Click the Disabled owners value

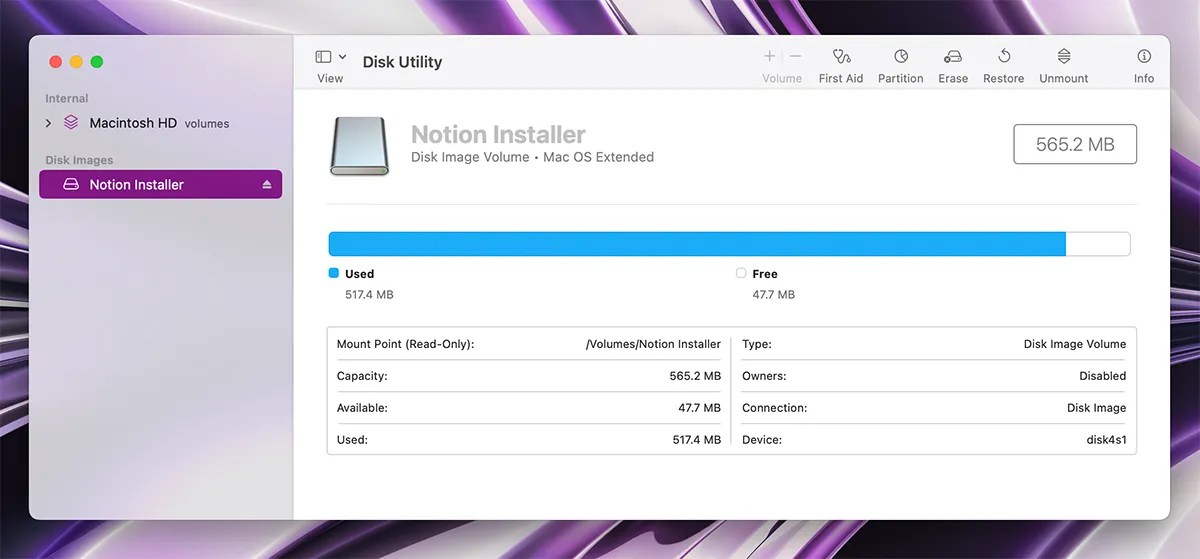tap(1103, 376)
